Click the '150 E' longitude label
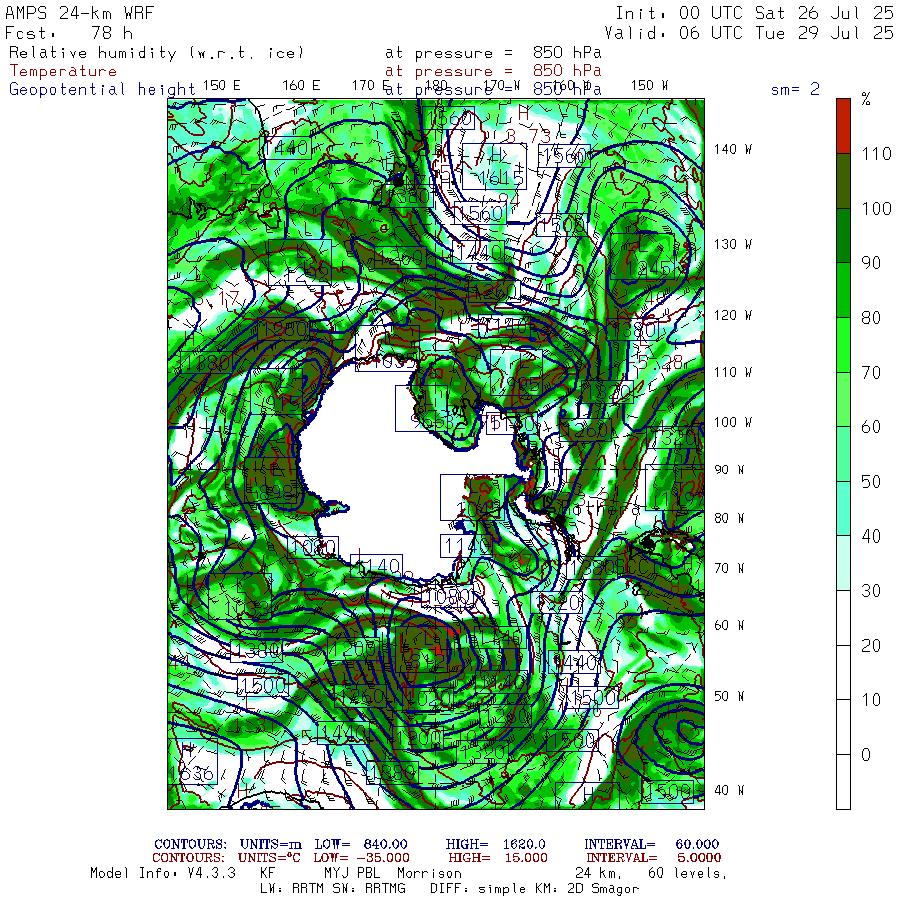The width and height of the screenshot is (900, 900). click(x=222, y=86)
